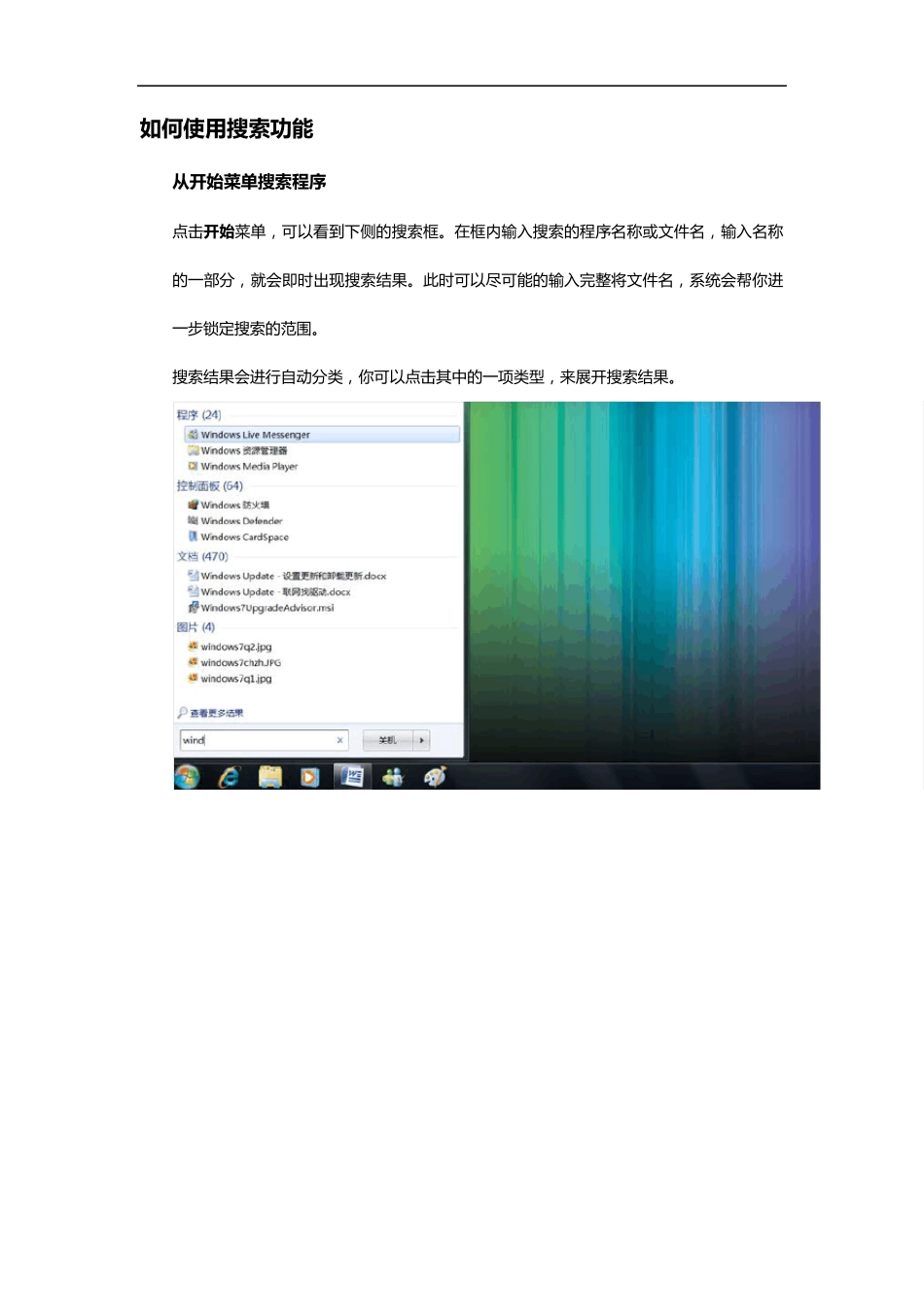This screenshot has width=924, height=1307.
Task: Open Windows Update 设置更新和卸载更新.docx
Action: point(287,576)
